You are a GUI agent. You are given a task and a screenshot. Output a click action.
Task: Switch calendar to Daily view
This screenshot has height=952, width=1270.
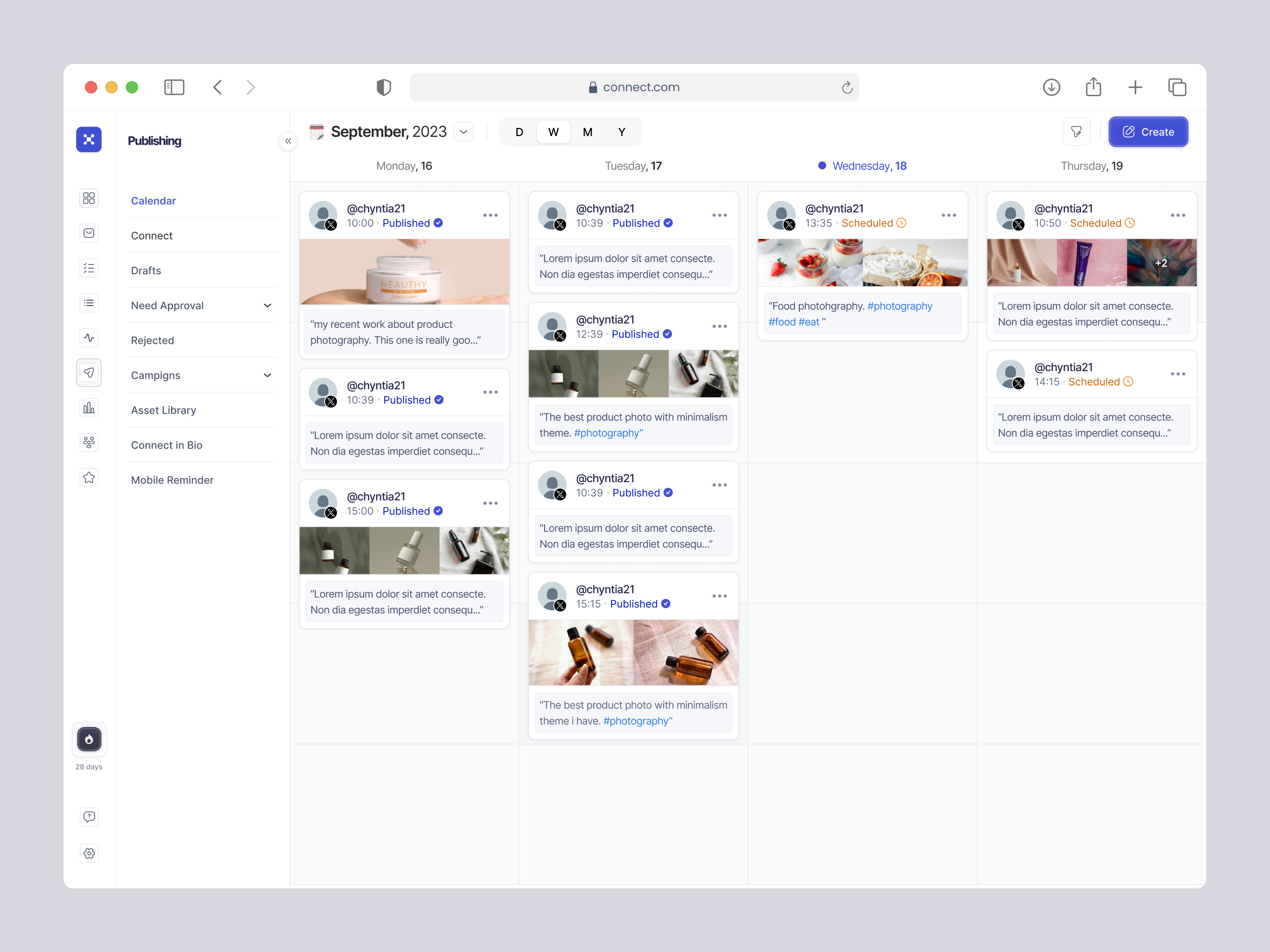coord(519,131)
